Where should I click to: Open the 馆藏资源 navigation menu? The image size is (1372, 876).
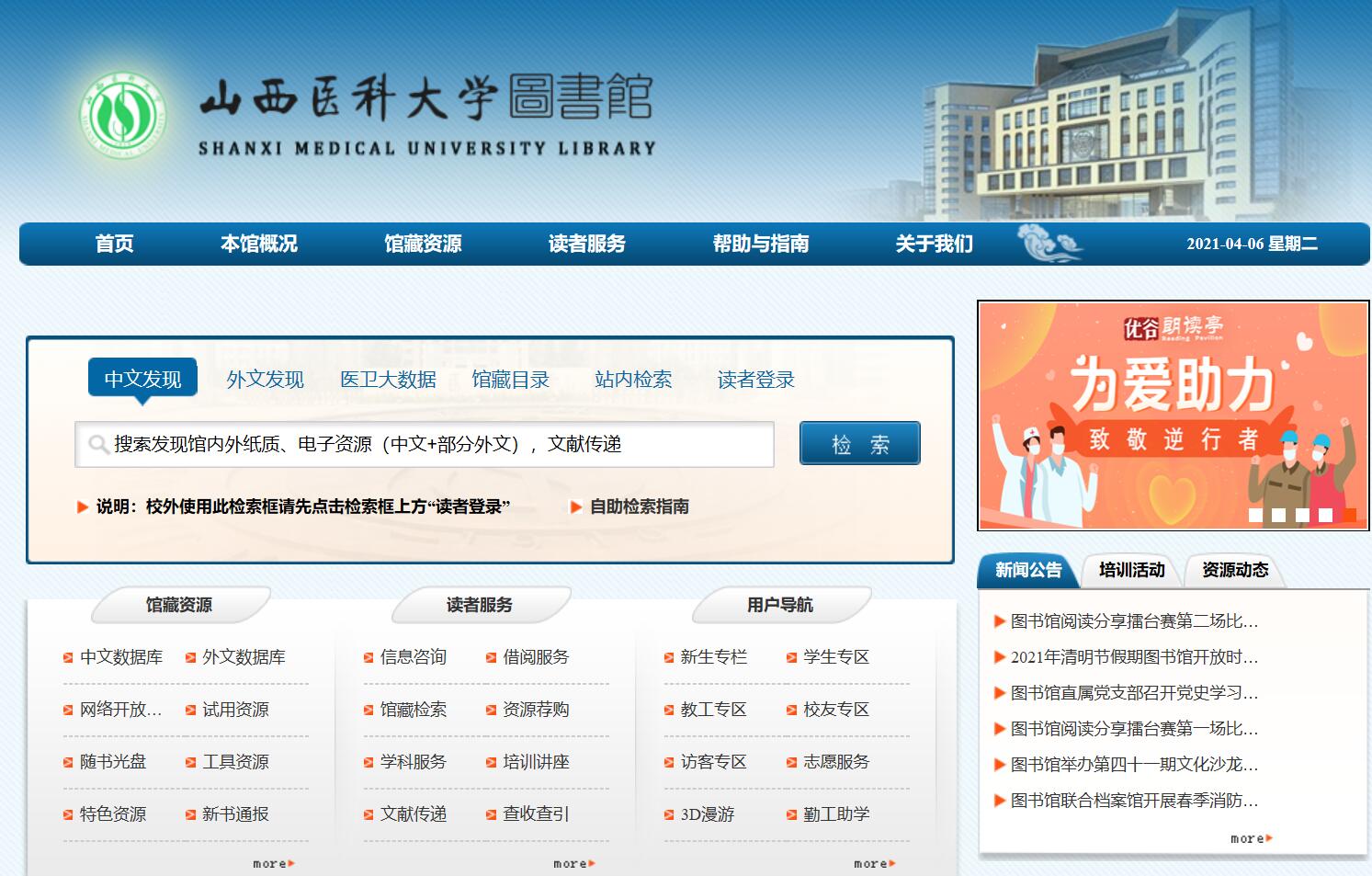pos(423,244)
